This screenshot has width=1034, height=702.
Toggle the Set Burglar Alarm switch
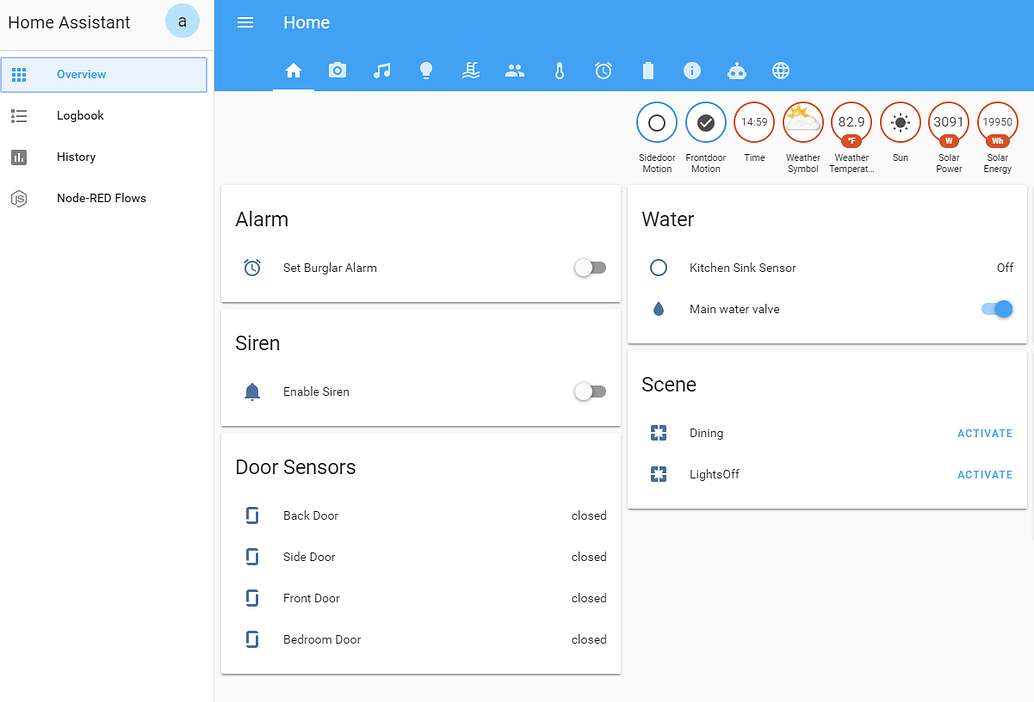590,267
